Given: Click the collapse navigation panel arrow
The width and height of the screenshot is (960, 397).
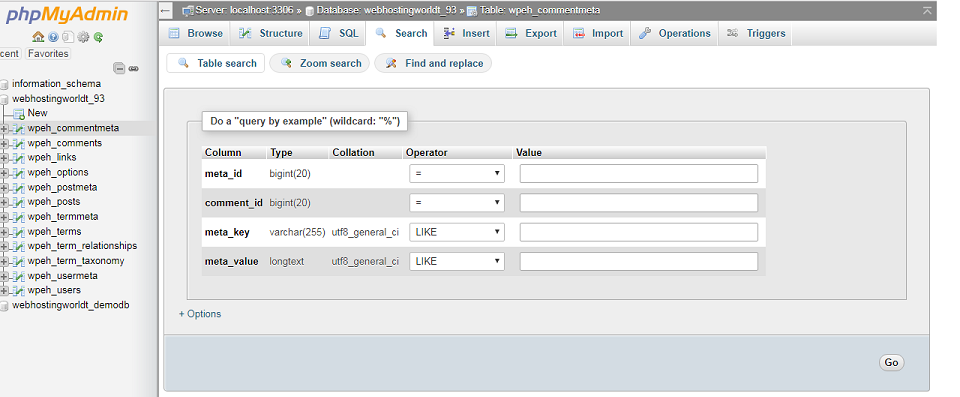Looking at the screenshot, I should pyautogui.click(x=165, y=10).
